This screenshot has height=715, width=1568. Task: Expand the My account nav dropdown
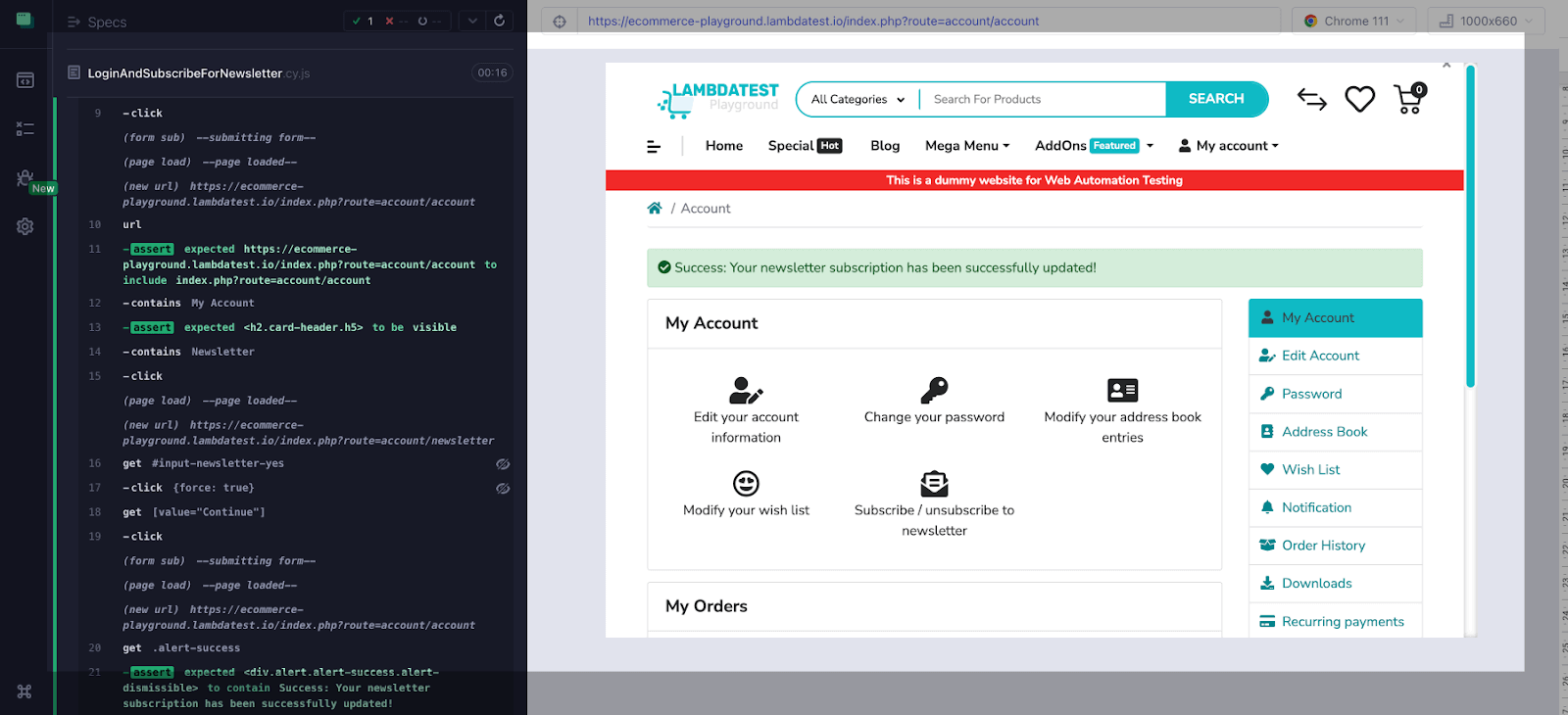(x=1228, y=146)
